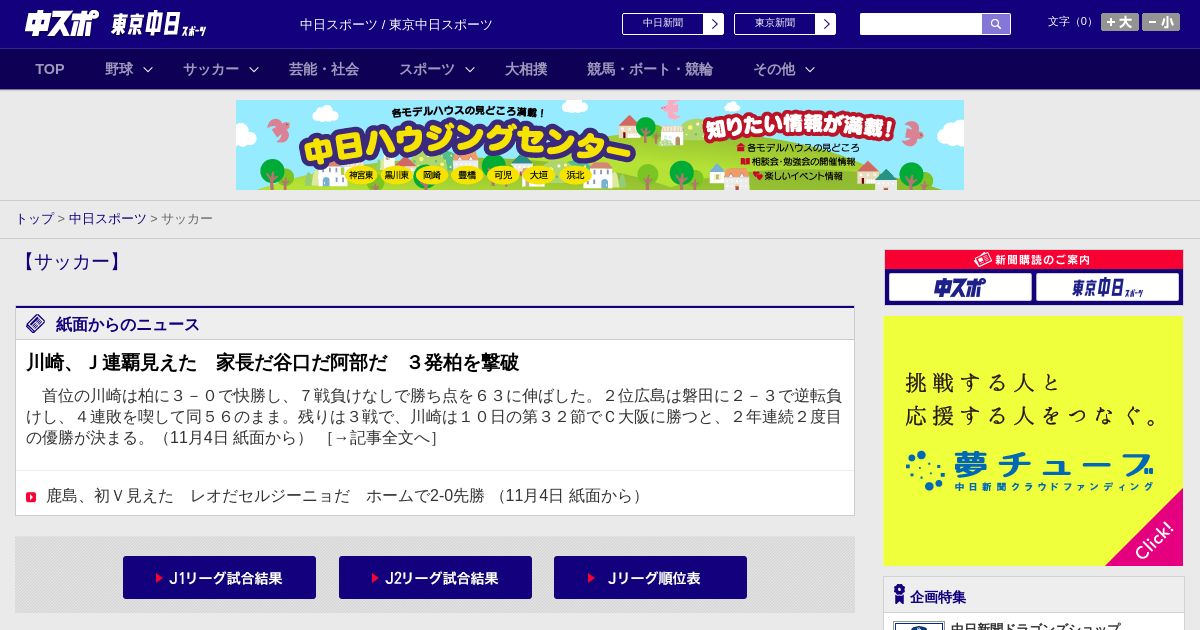Click 夢チューブ crowdfunding banner

(1034, 441)
